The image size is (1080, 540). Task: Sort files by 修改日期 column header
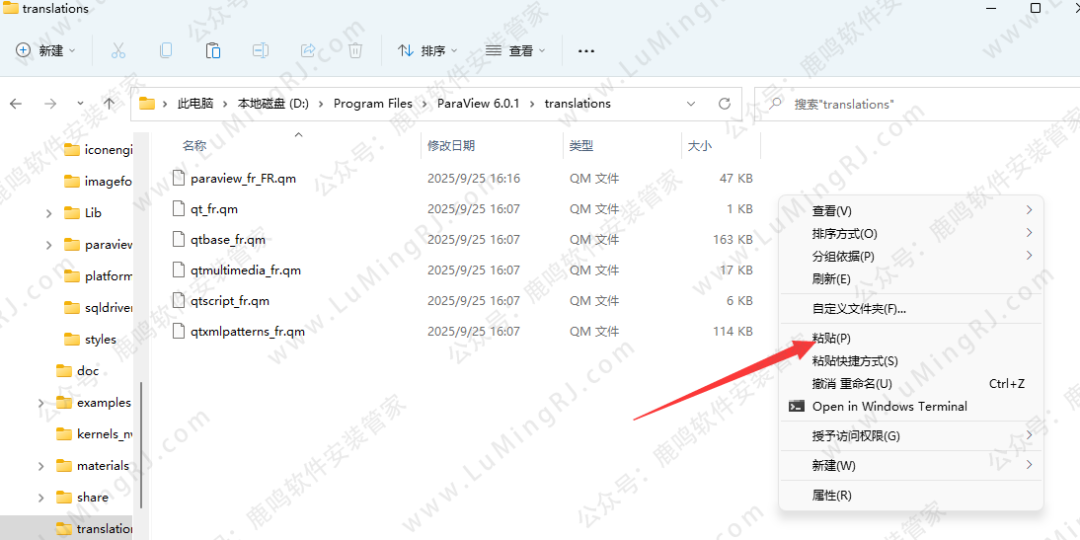tap(451, 146)
